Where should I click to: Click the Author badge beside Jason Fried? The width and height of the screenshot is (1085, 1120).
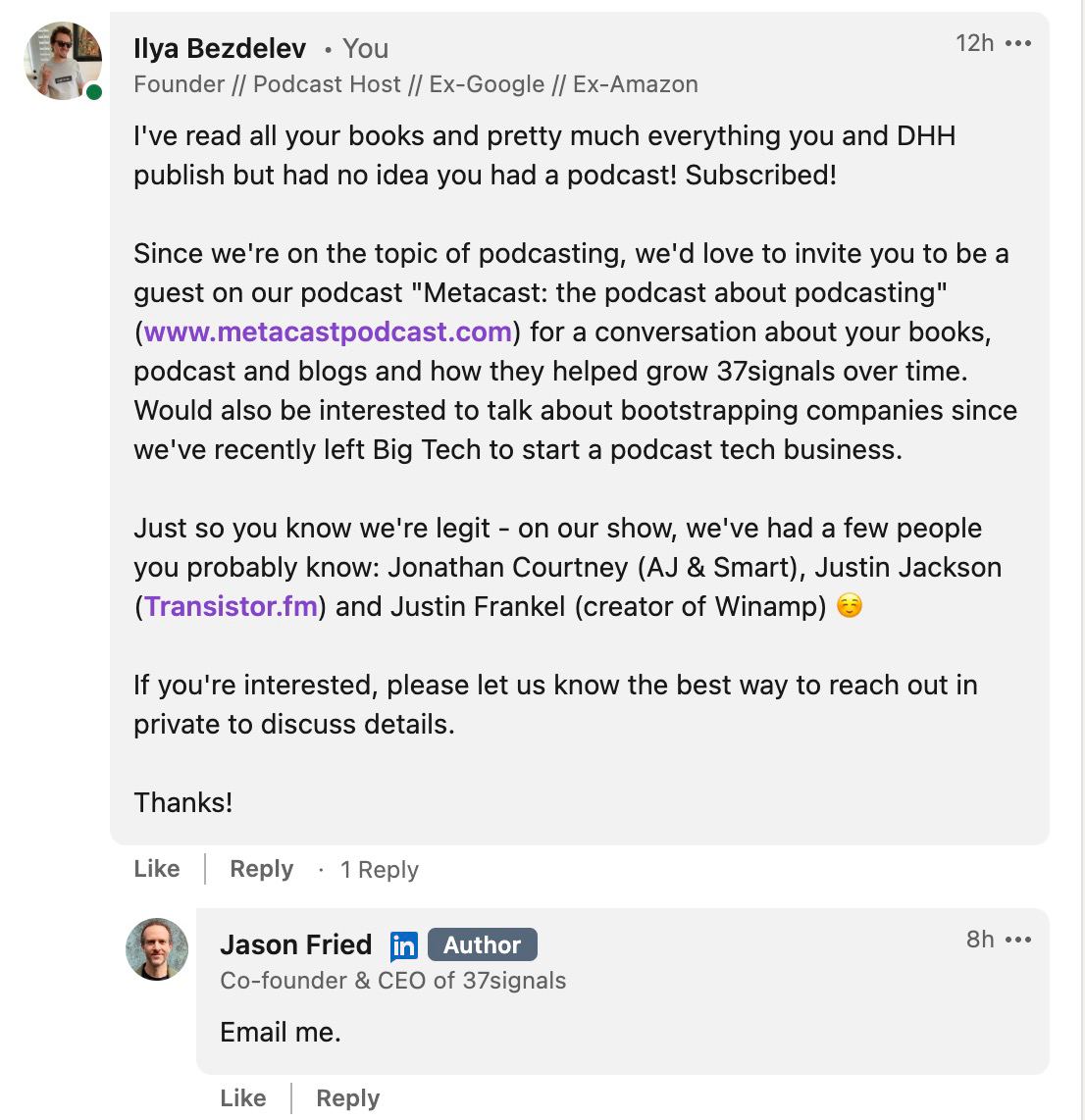point(483,944)
